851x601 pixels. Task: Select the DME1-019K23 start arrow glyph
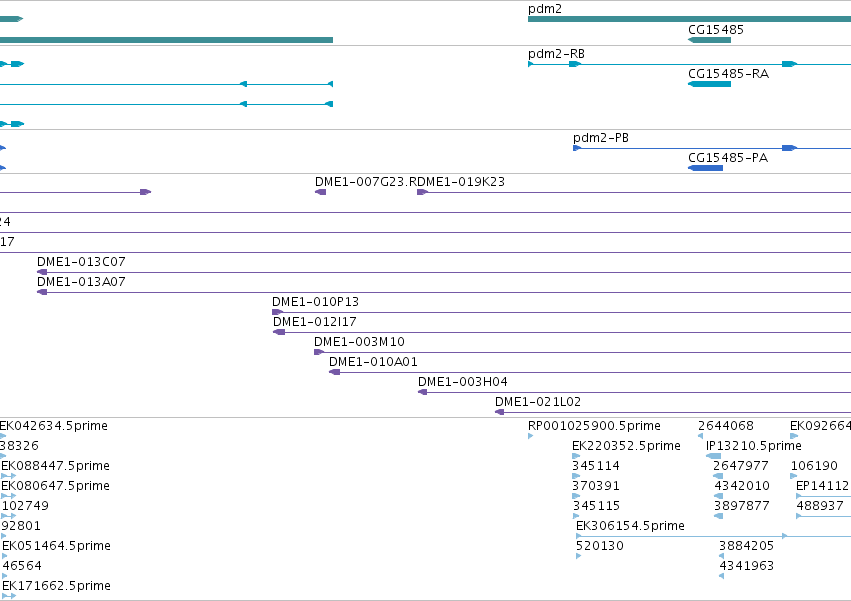(x=422, y=192)
